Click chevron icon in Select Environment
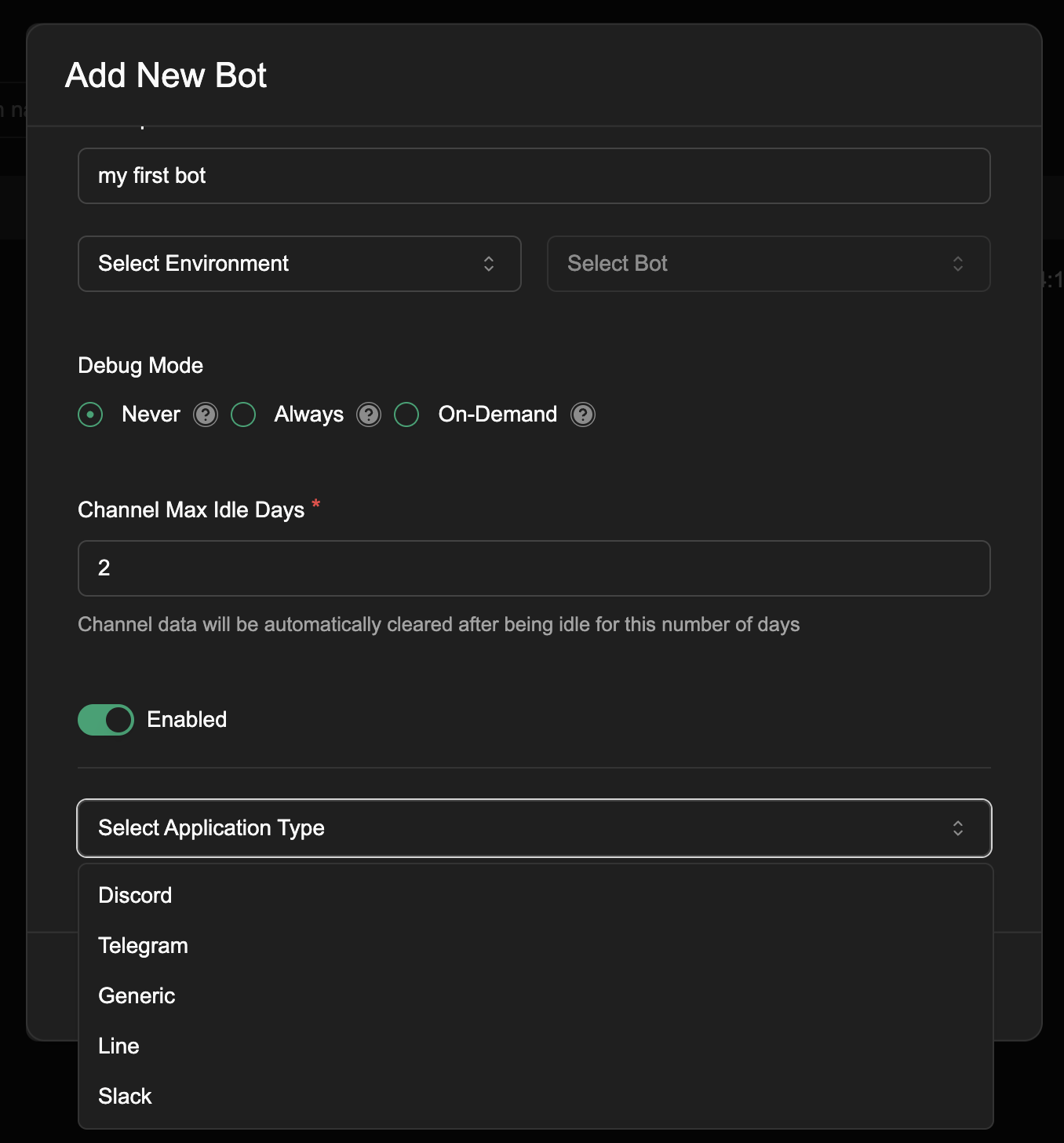This screenshot has height=1143, width=1064. 489,264
